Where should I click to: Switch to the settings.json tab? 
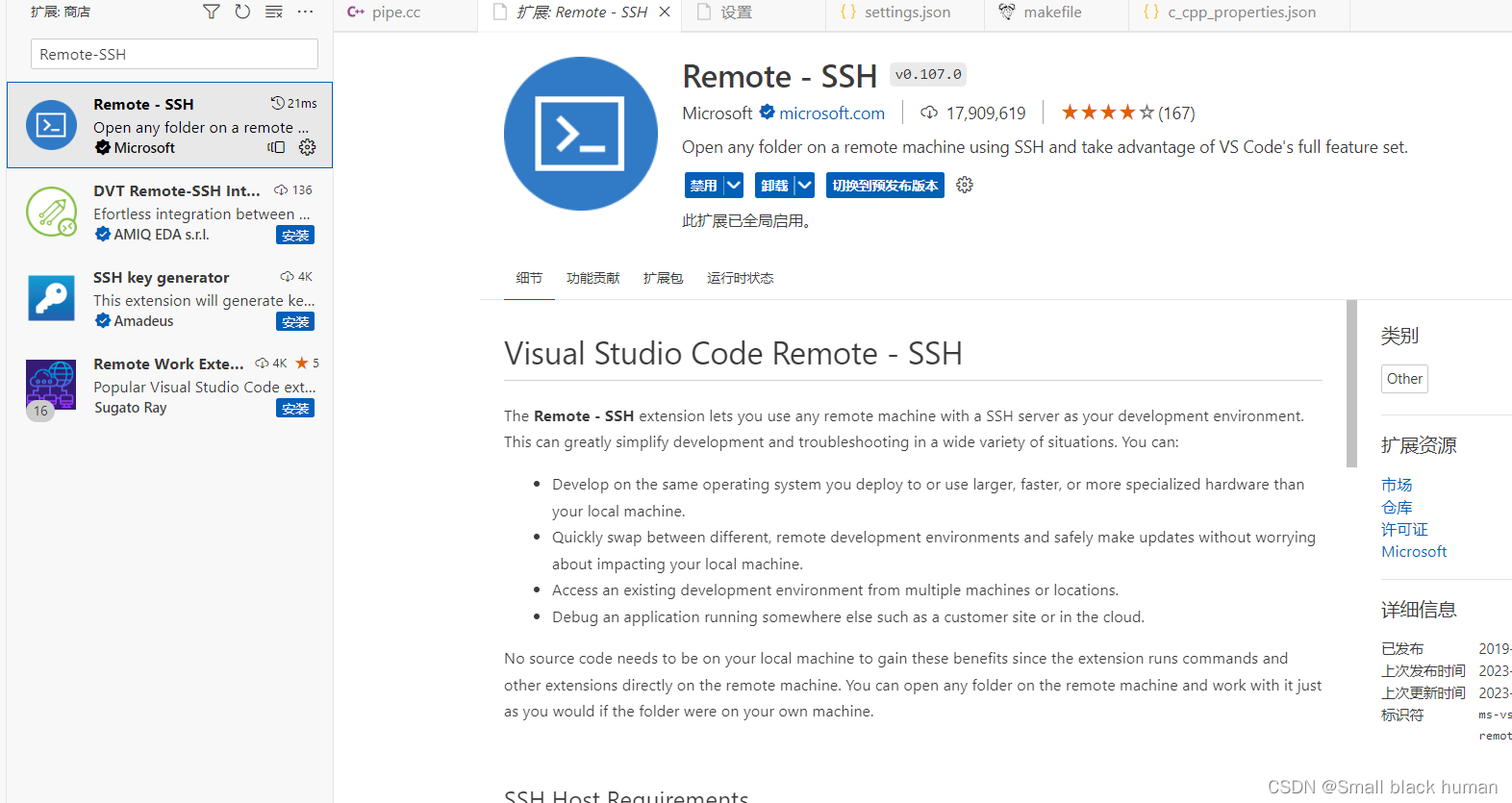tap(906, 13)
